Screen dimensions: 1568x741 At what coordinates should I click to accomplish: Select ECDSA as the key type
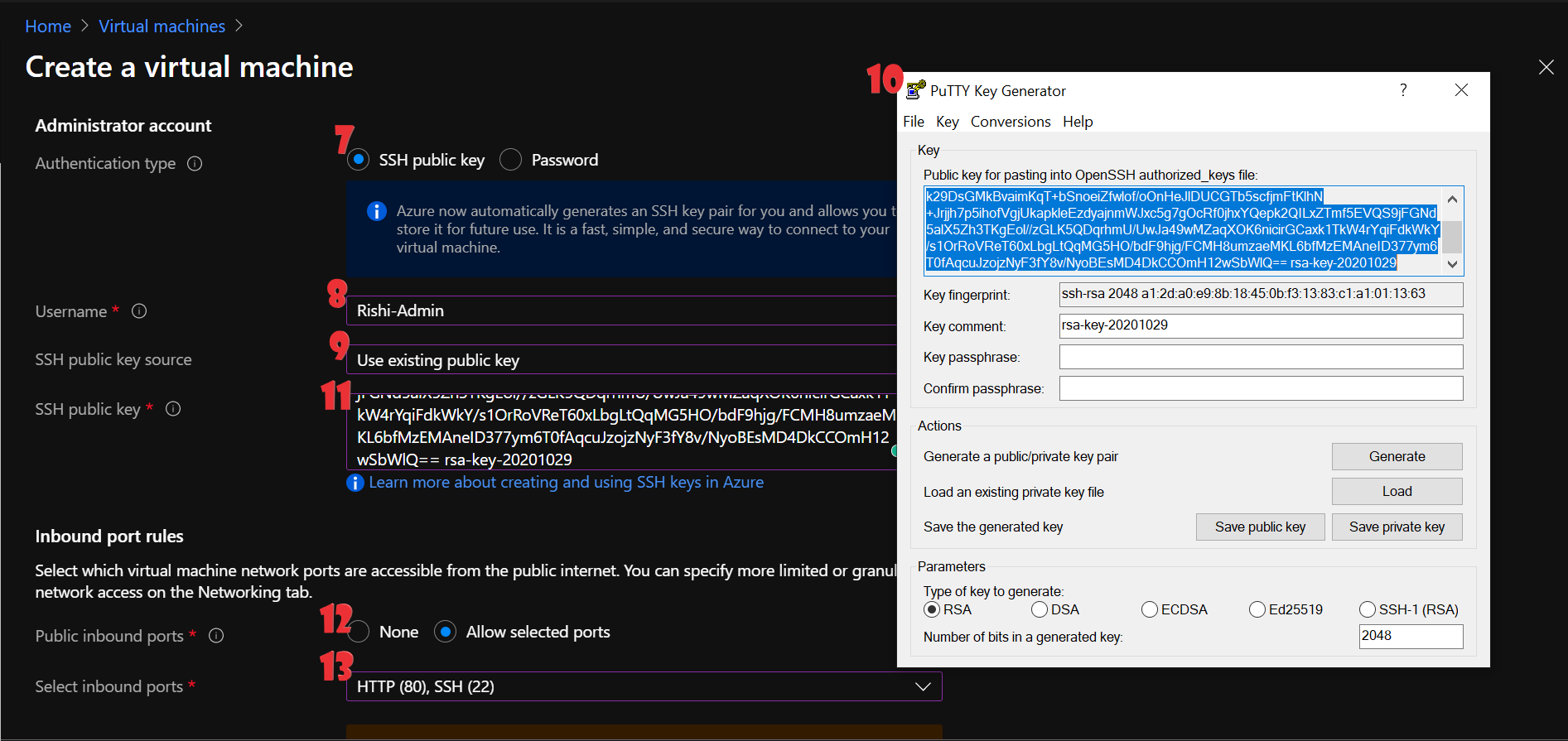click(1149, 609)
